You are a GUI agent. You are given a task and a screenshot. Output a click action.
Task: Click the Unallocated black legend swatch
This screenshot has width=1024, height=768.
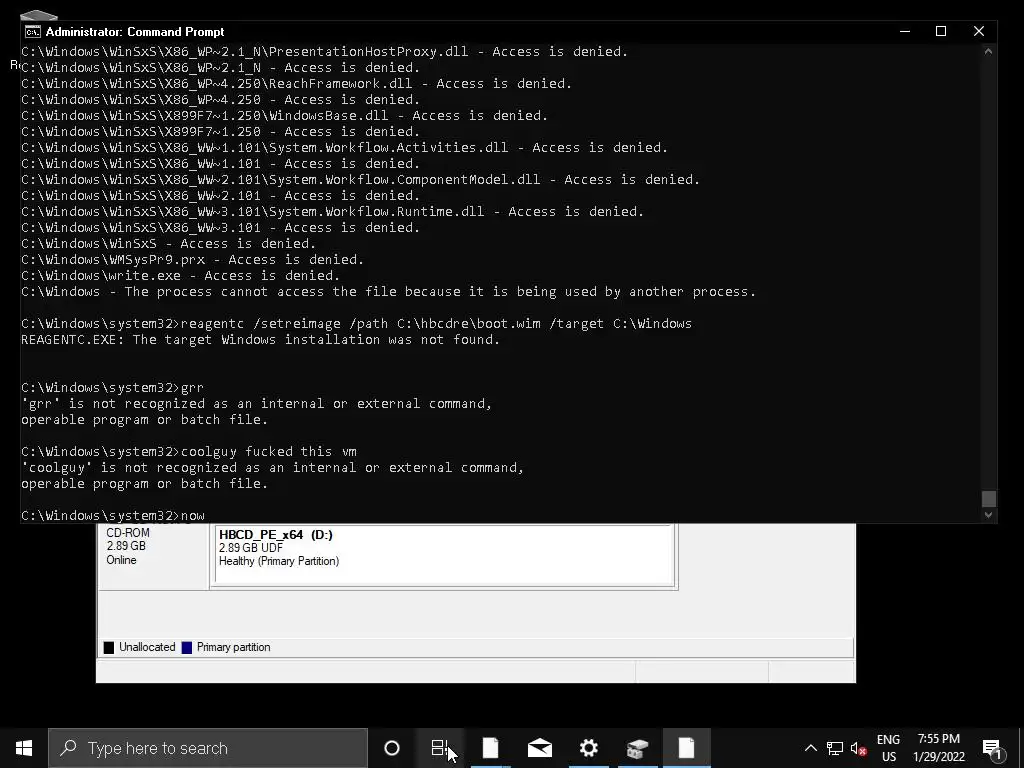coord(108,647)
